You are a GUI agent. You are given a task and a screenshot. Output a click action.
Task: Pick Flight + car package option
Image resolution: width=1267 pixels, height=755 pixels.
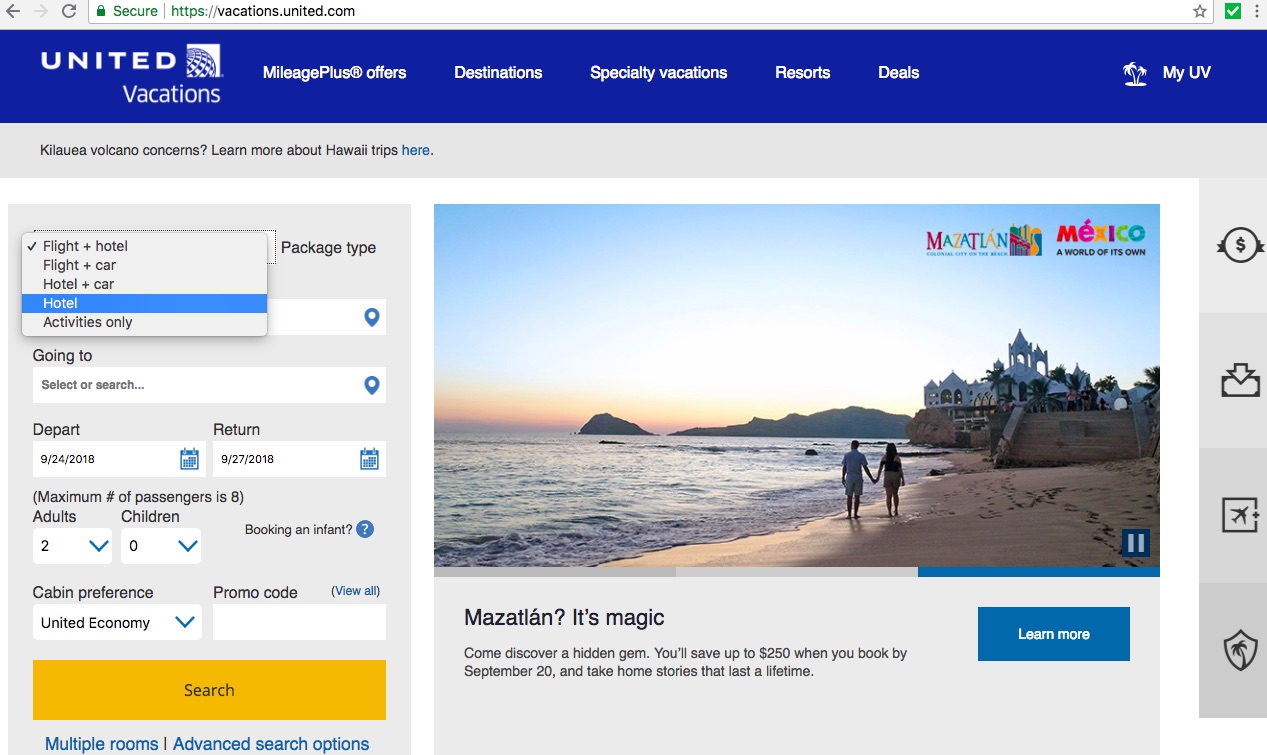coord(144,265)
